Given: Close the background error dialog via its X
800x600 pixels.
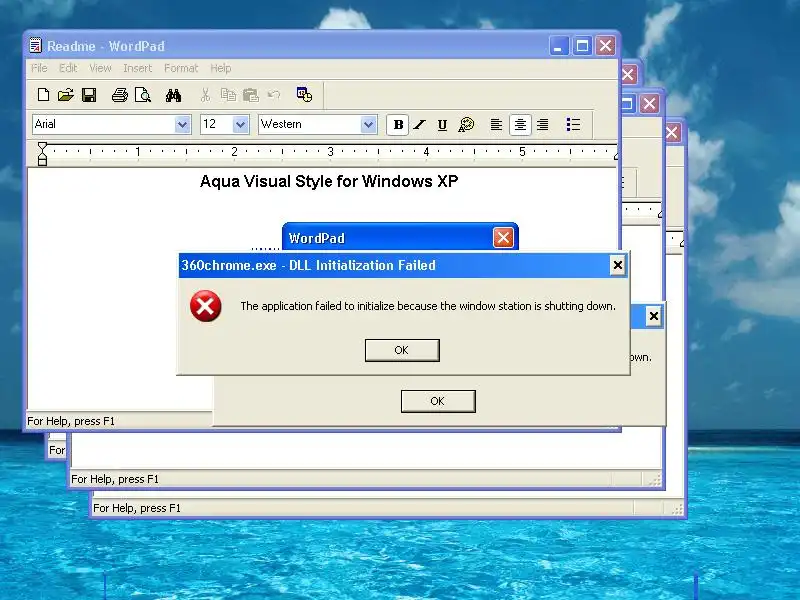Looking at the screenshot, I should [x=654, y=316].
